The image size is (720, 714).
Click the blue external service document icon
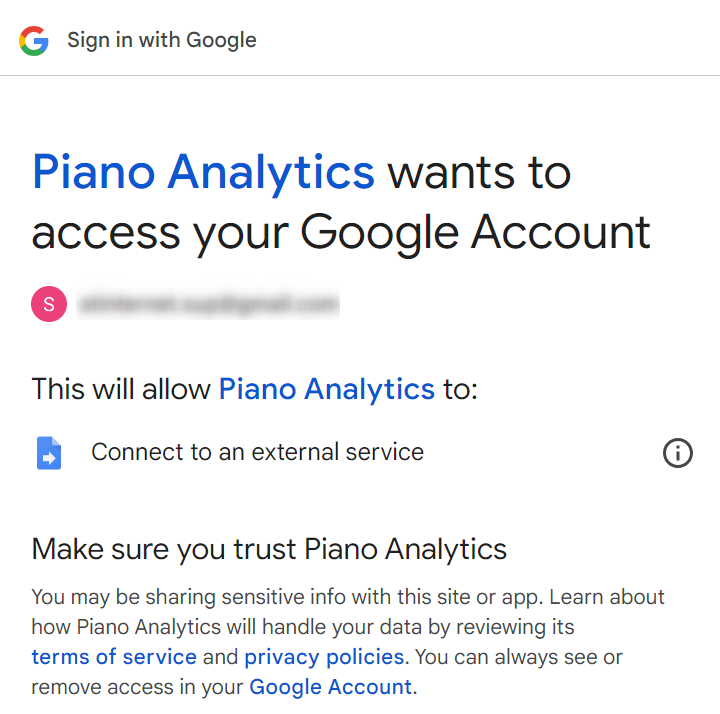[x=49, y=453]
